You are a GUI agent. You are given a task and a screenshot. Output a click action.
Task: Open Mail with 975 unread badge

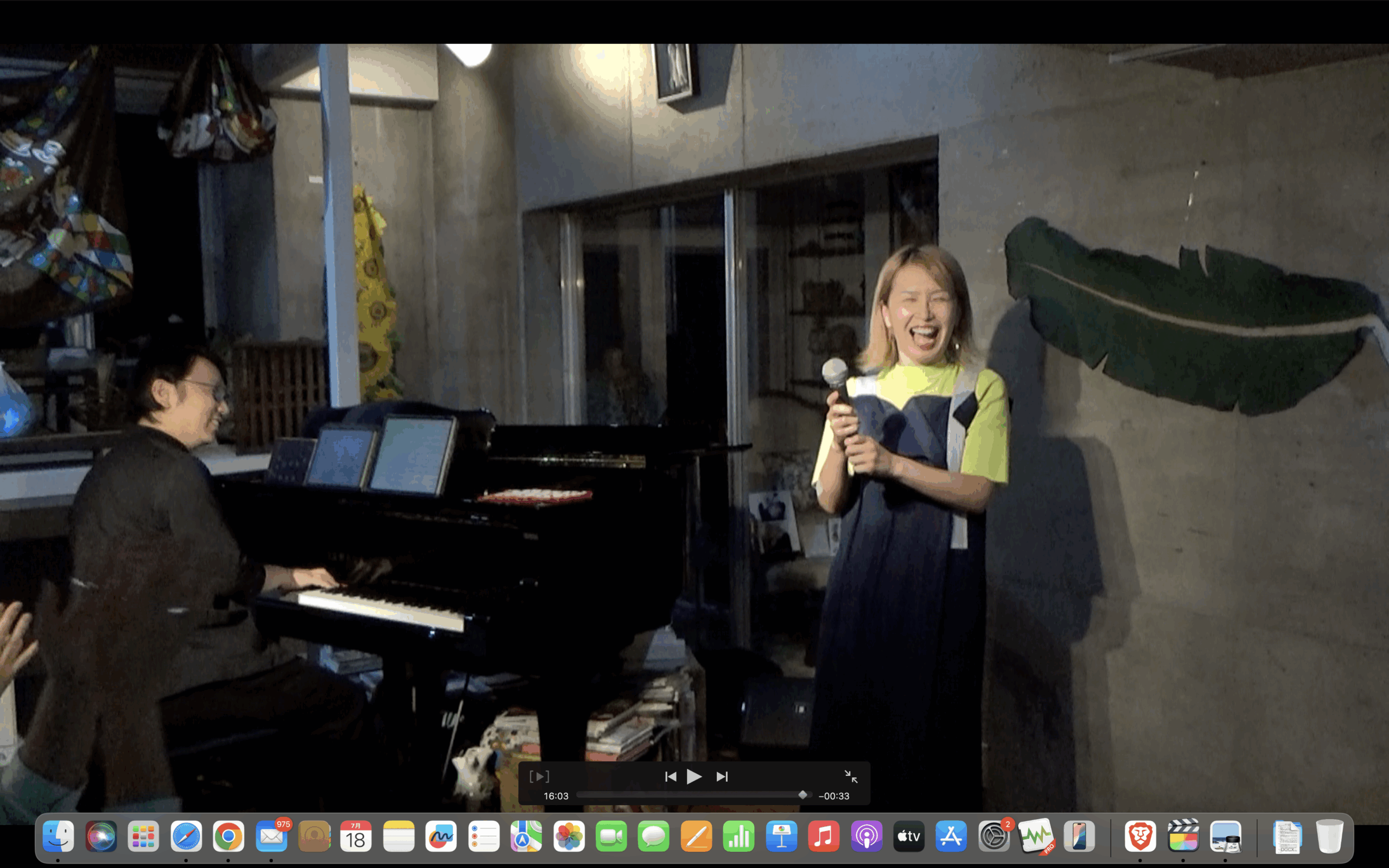[271, 837]
